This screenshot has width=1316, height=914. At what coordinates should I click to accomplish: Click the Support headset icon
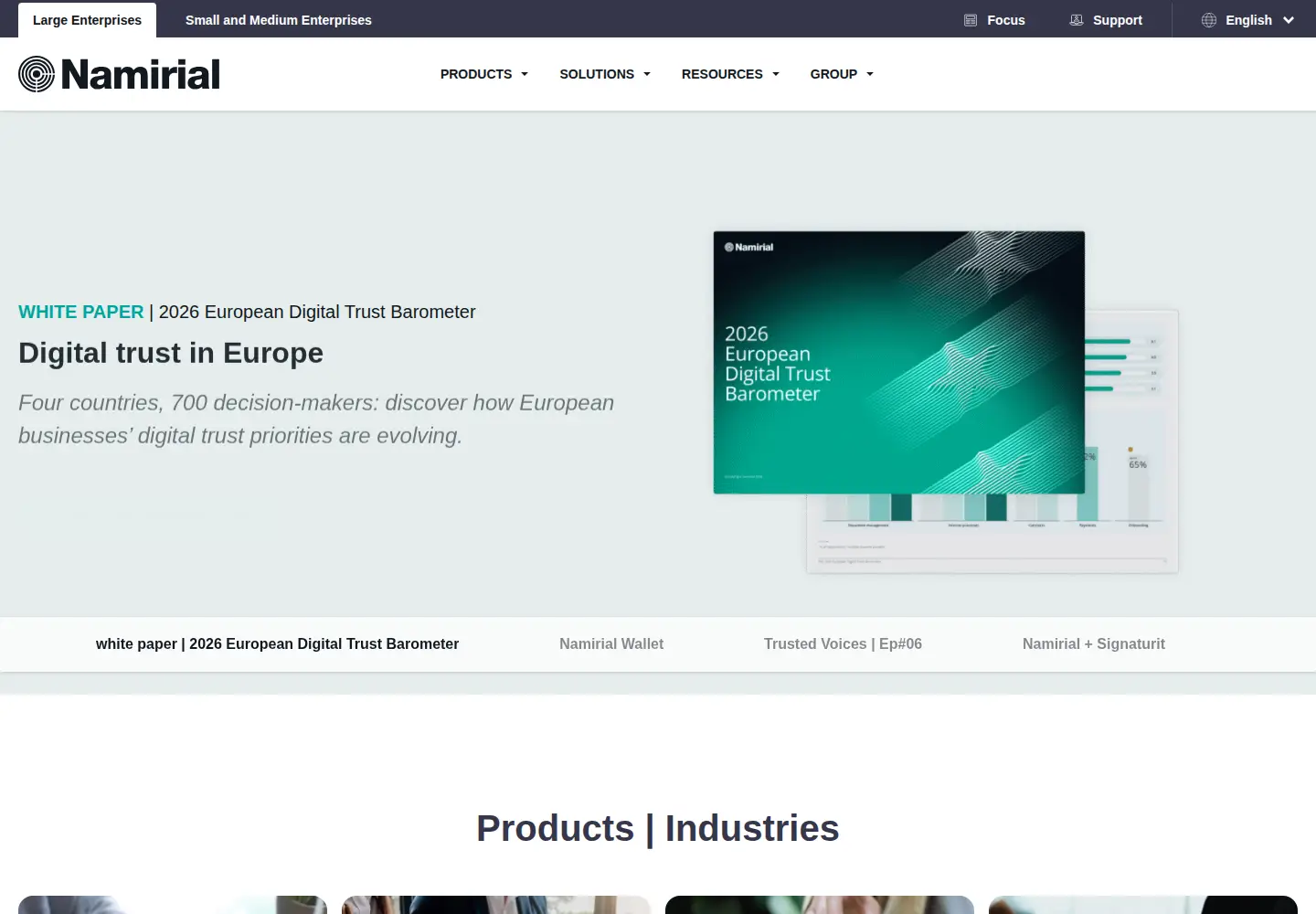pos(1077,20)
